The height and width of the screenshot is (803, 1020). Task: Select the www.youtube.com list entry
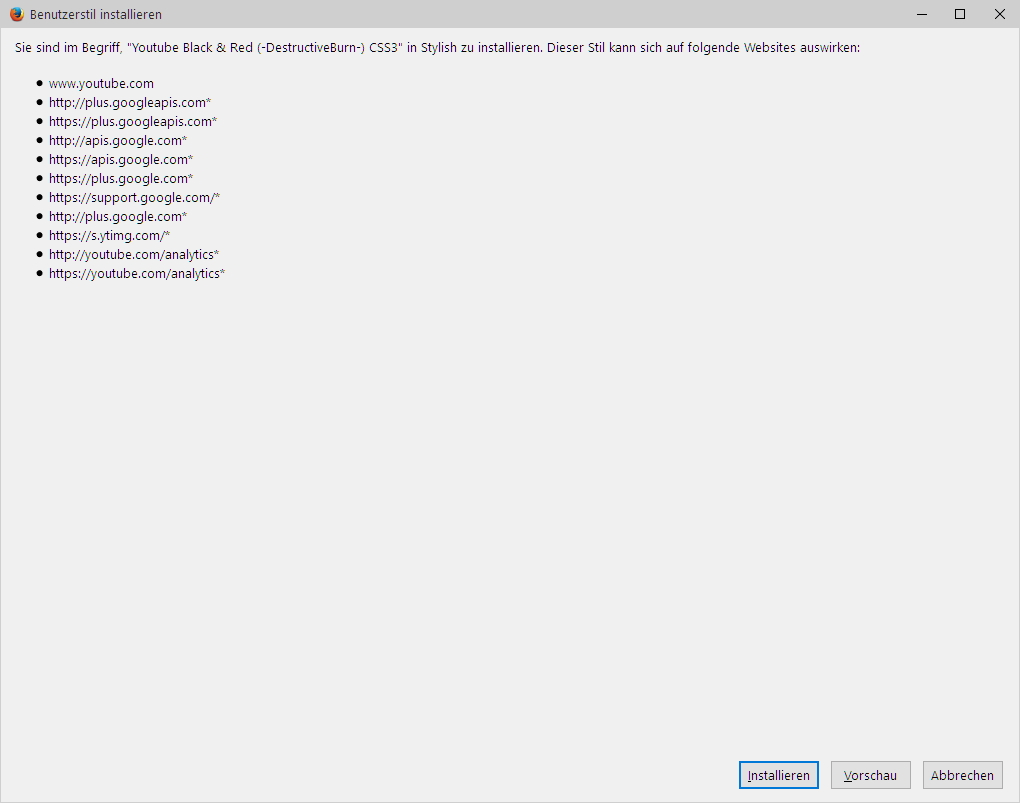coord(101,83)
